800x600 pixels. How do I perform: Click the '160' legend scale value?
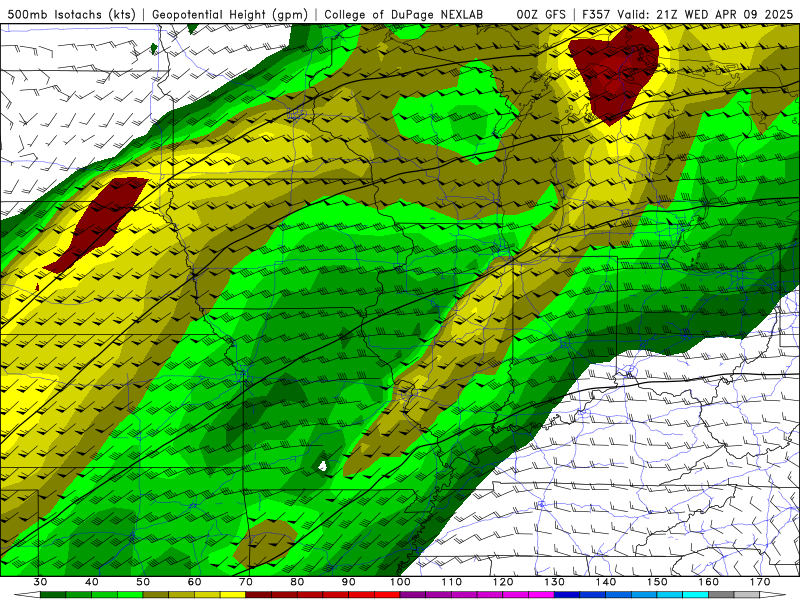(x=709, y=582)
